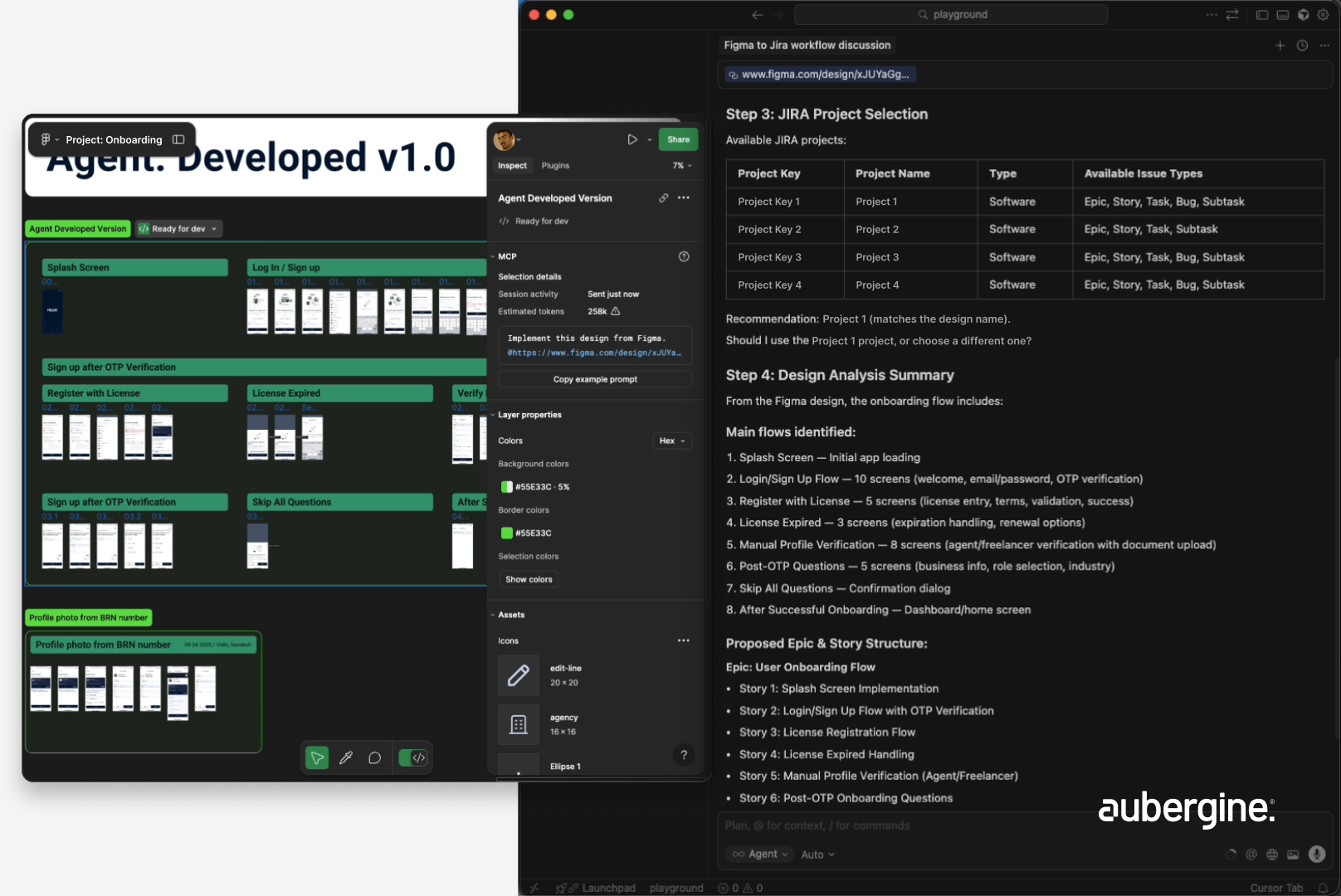Image resolution: width=1341 pixels, height=896 pixels.
Task: Click Cursor Tab in the status bar
Action: [x=1276, y=888]
